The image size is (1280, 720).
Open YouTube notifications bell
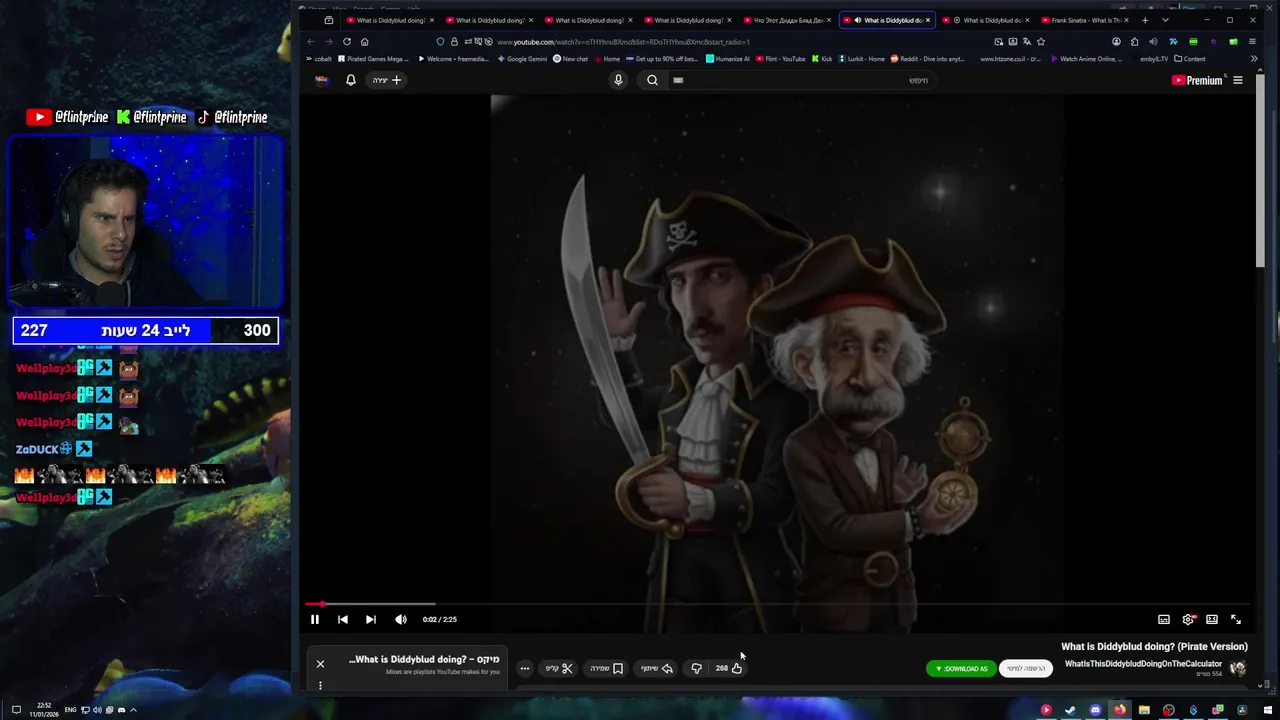click(x=351, y=80)
